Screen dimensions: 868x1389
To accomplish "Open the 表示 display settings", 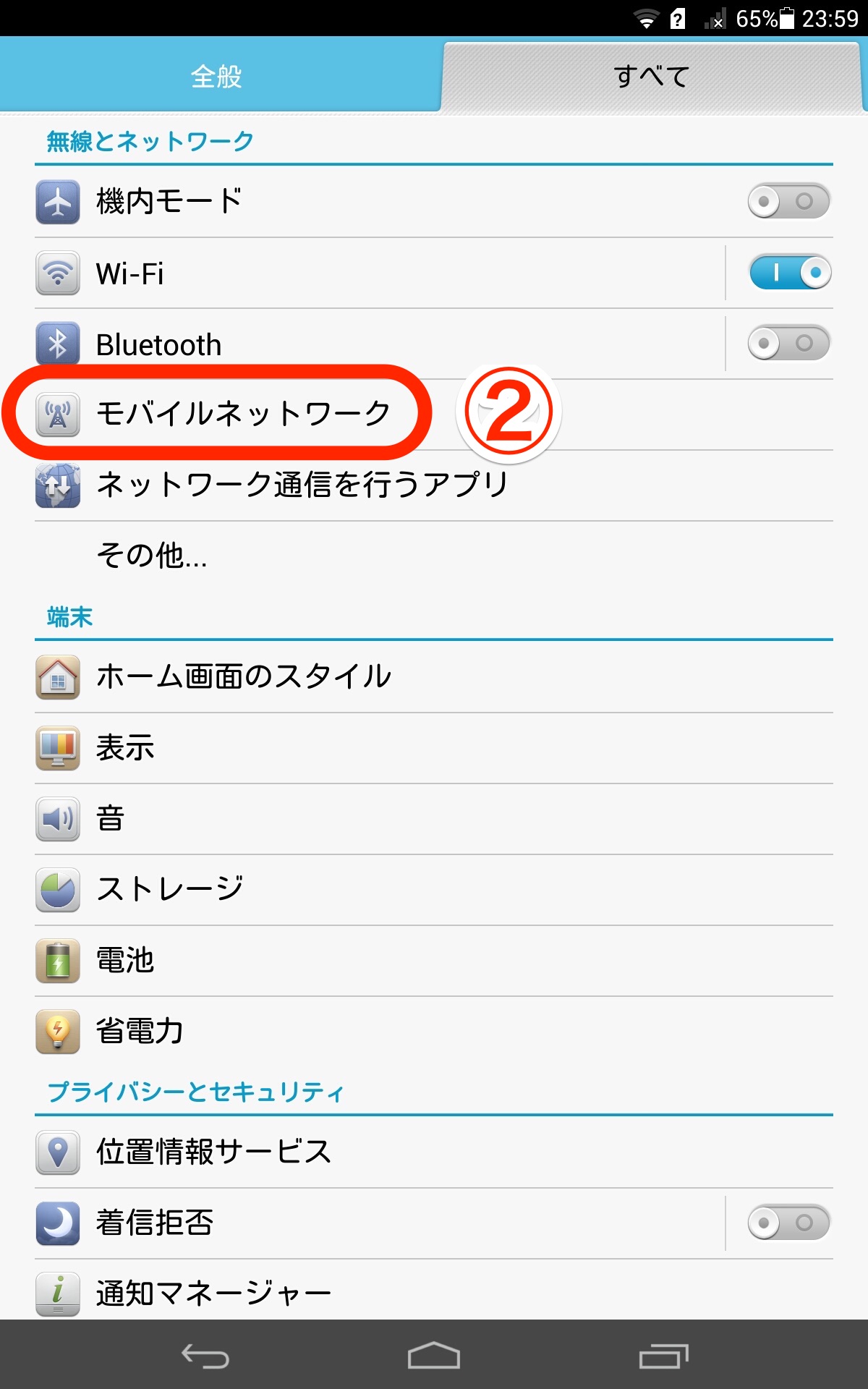I will tap(434, 748).
